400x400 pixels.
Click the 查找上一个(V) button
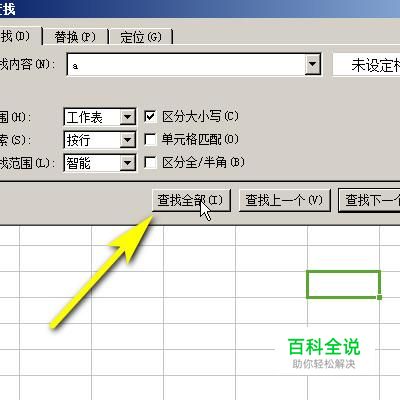[285, 200]
